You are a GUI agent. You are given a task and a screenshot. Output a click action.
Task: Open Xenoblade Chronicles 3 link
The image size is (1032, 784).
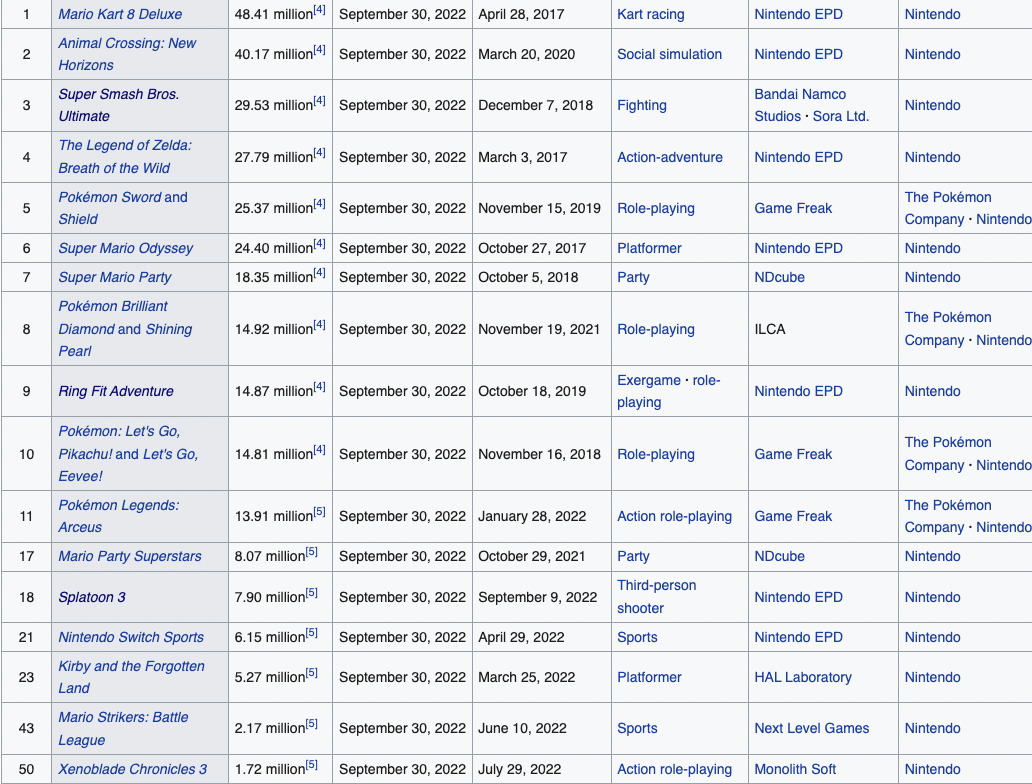pos(132,769)
